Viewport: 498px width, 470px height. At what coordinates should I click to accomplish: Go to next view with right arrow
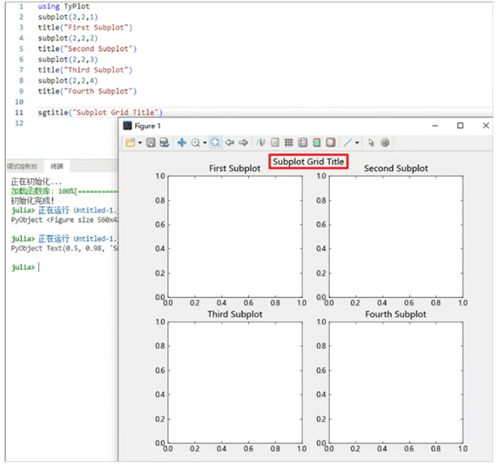pyautogui.click(x=243, y=143)
